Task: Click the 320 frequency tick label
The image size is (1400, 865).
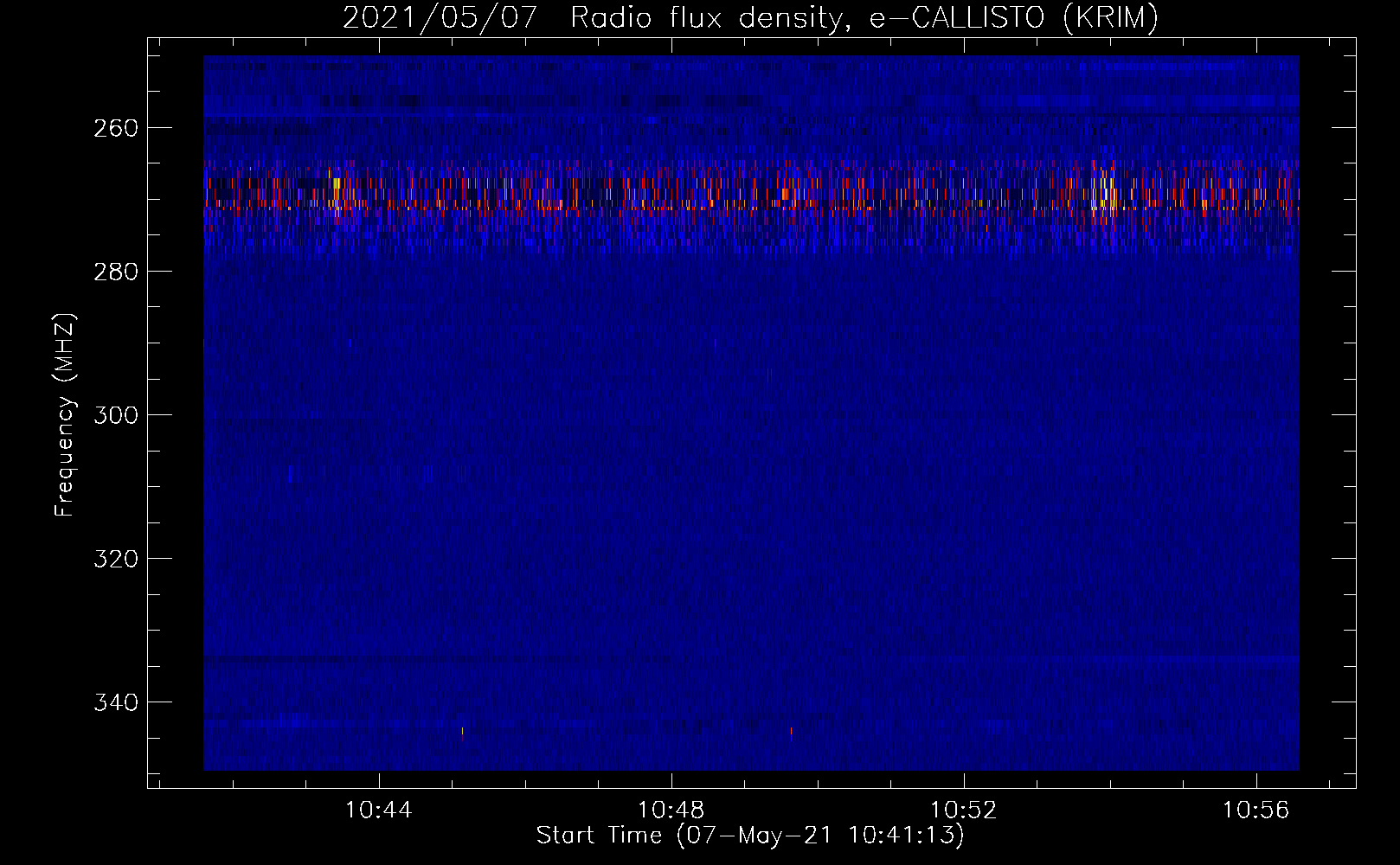Action: (116, 559)
